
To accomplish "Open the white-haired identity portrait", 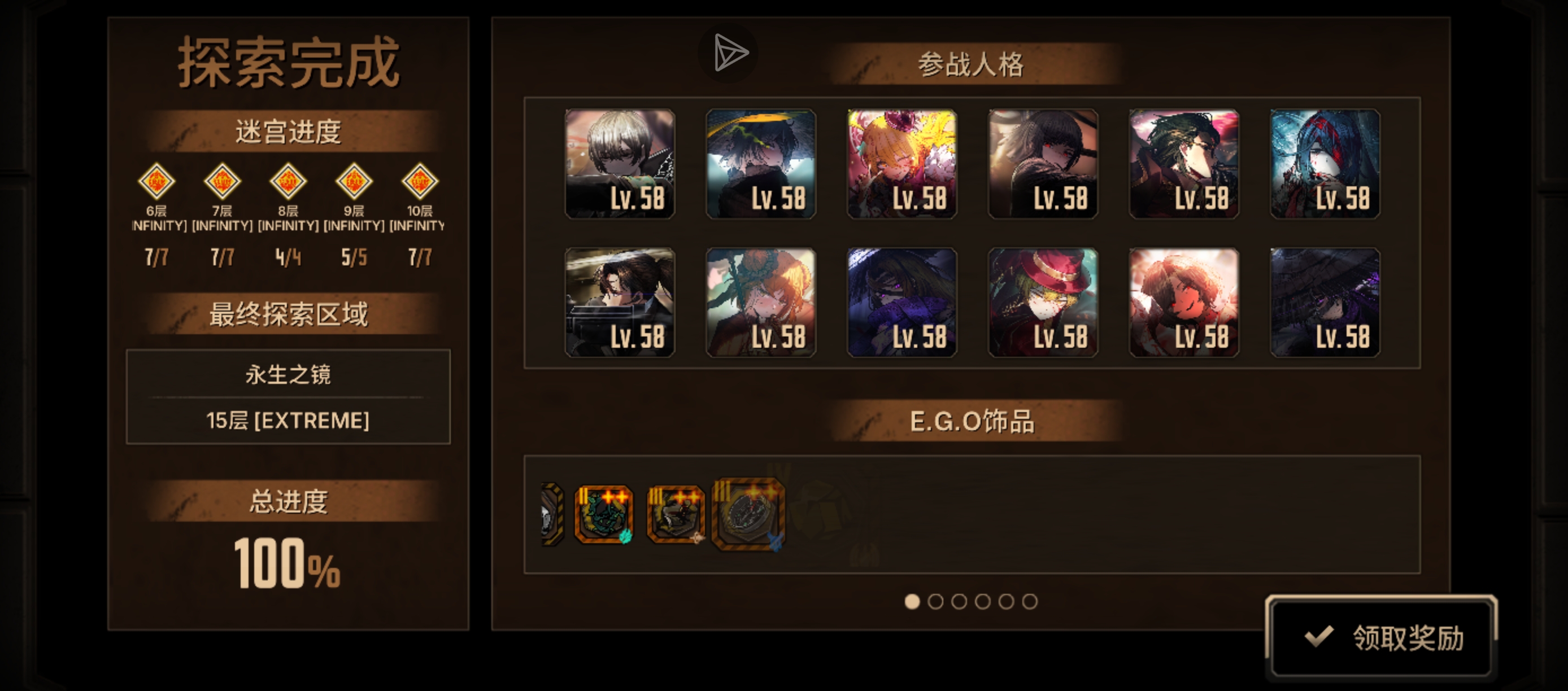I will point(620,164).
